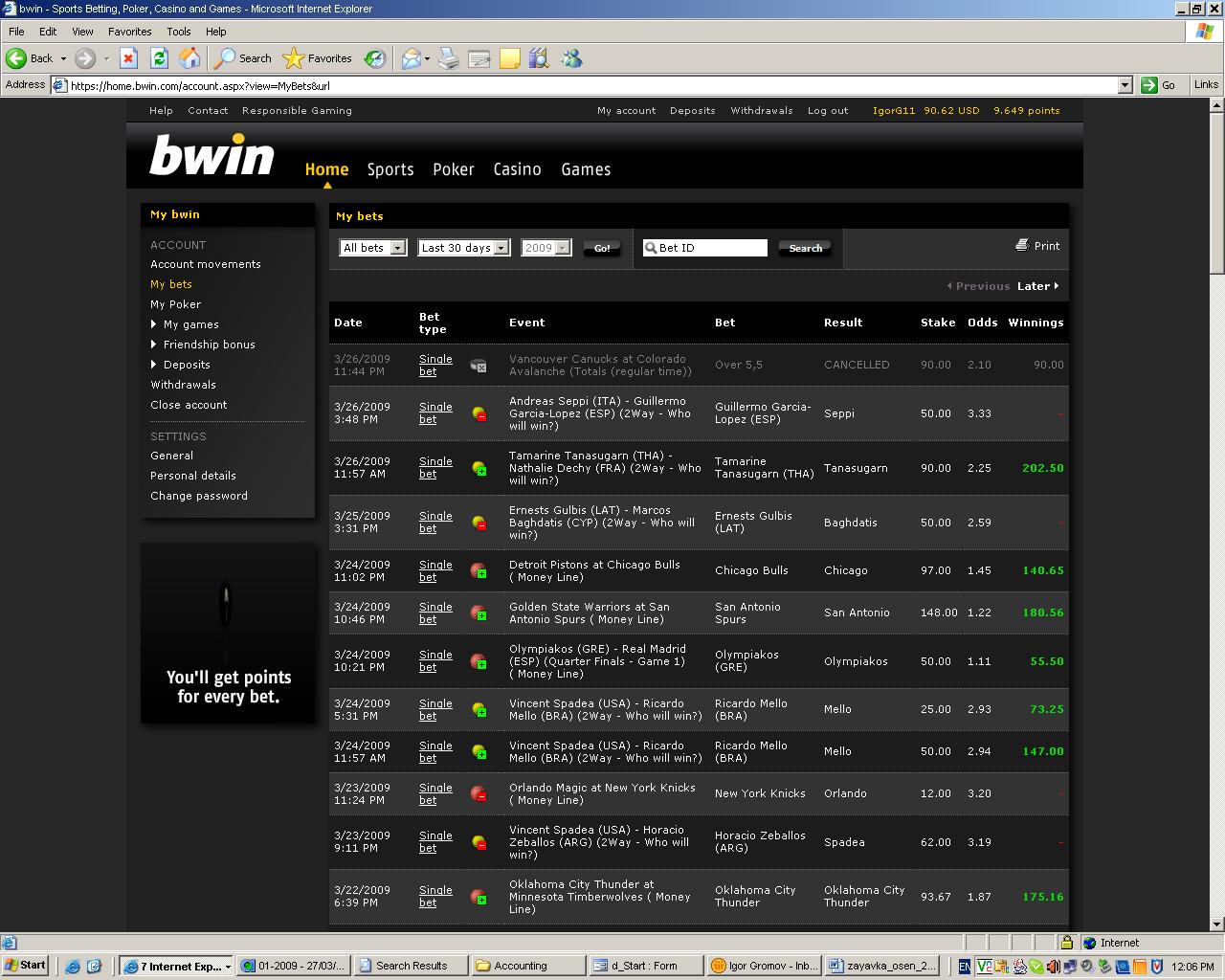Open the History toolbar icon

(x=375, y=58)
